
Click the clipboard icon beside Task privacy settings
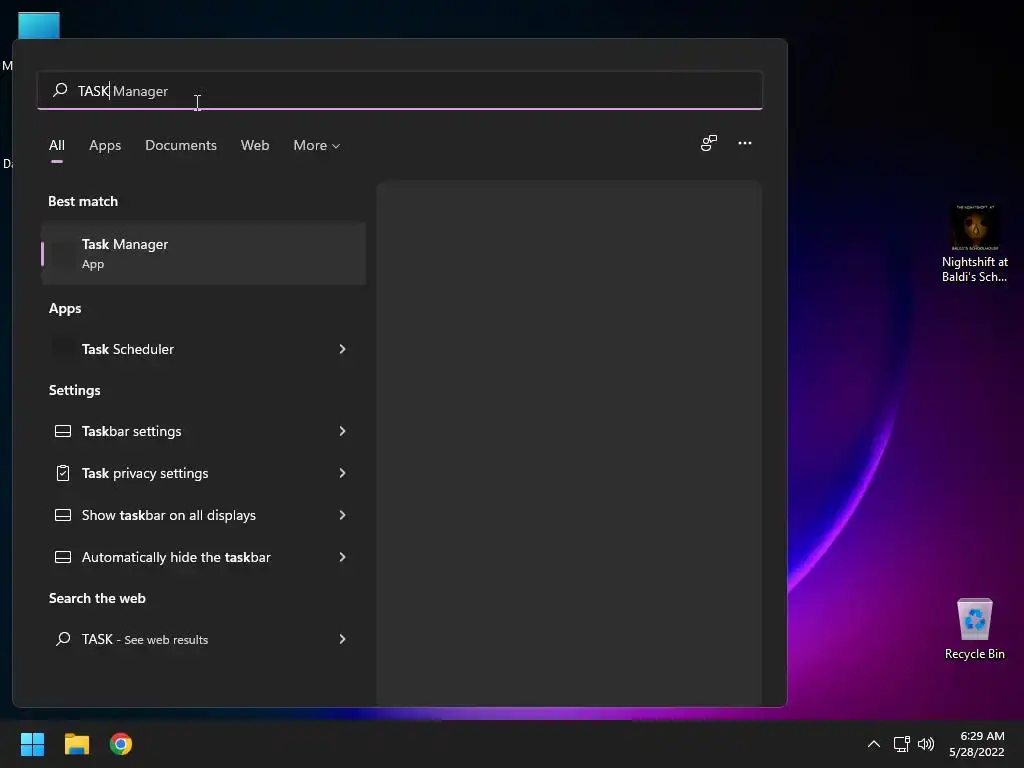pos(63,473)
